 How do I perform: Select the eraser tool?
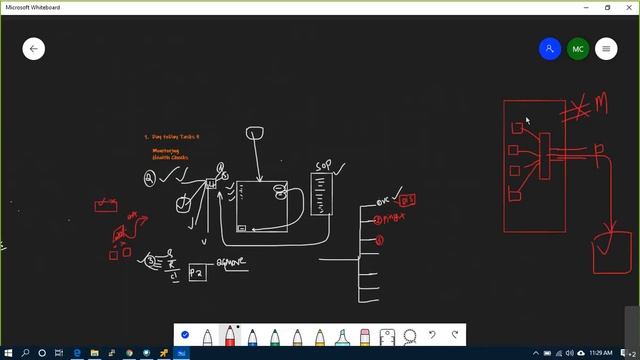click(364, 337)
